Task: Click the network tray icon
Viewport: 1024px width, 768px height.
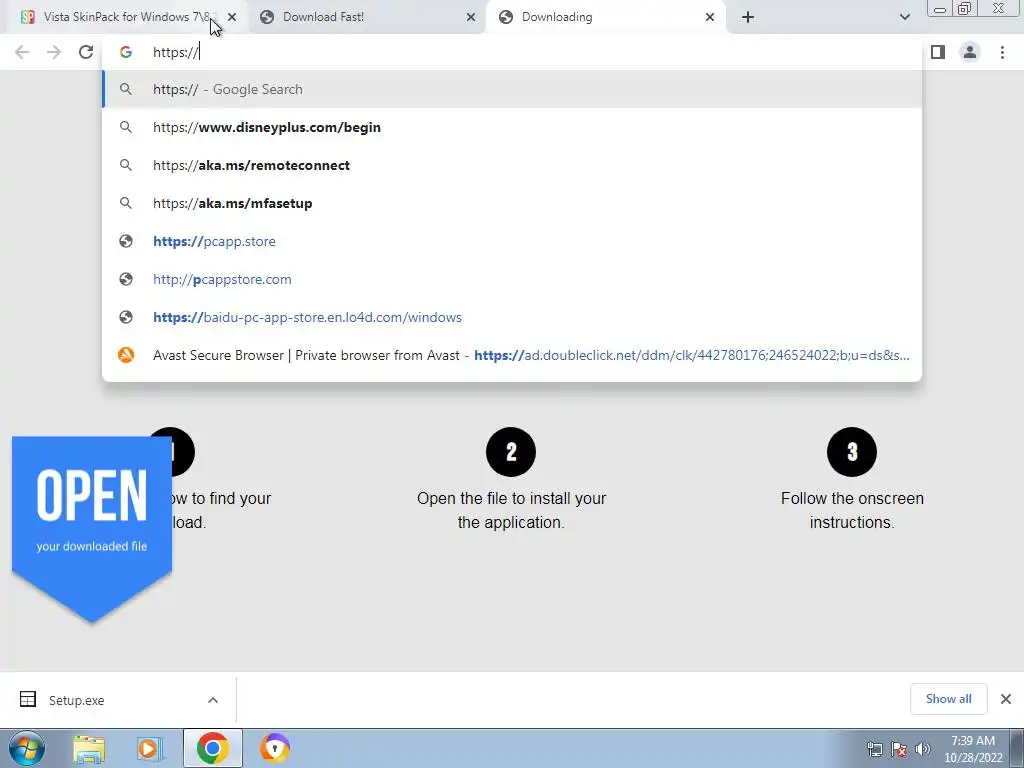Action: pyautogui.click(x=874, y=749)
